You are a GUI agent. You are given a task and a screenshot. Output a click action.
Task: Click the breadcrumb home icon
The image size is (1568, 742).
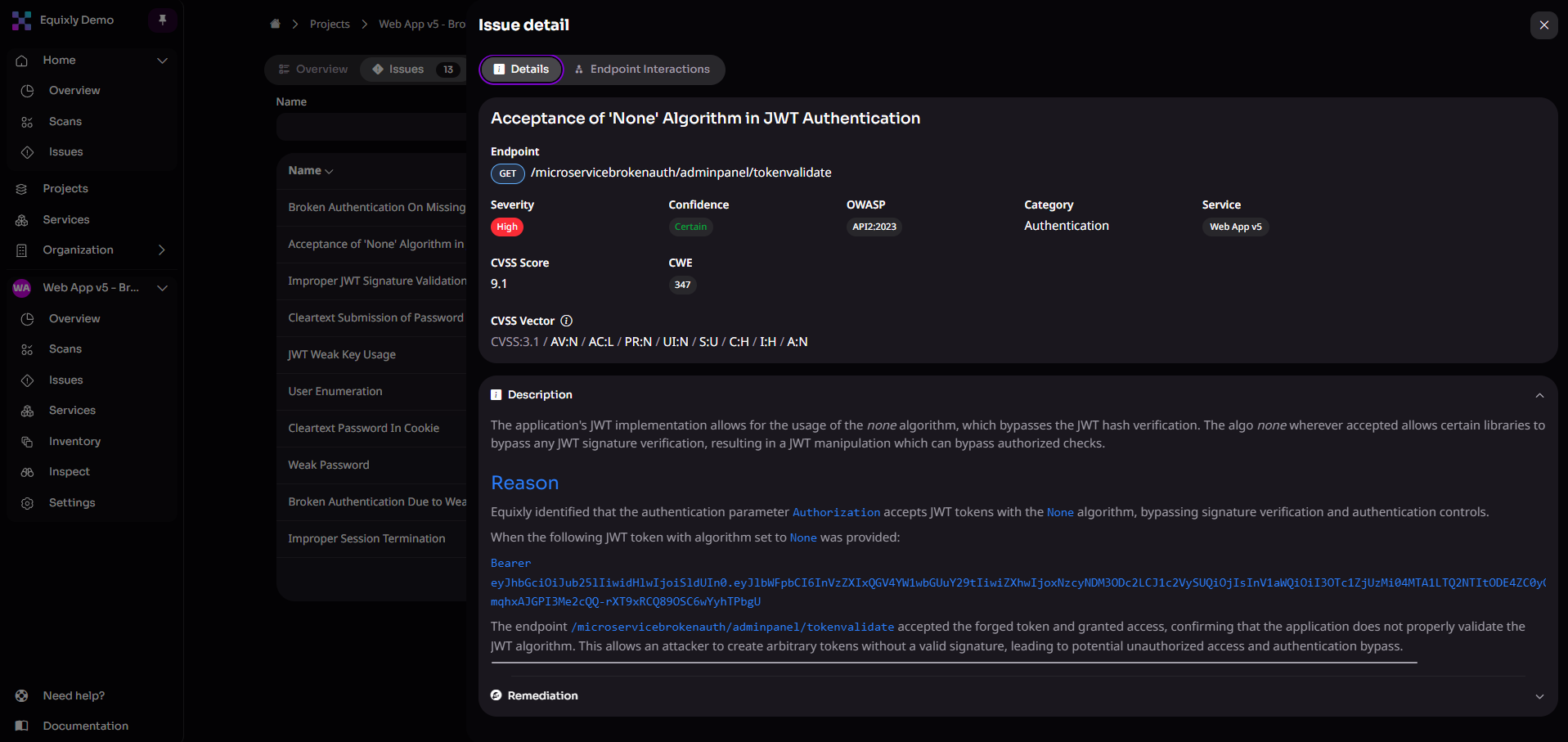(x=275, y=24)
